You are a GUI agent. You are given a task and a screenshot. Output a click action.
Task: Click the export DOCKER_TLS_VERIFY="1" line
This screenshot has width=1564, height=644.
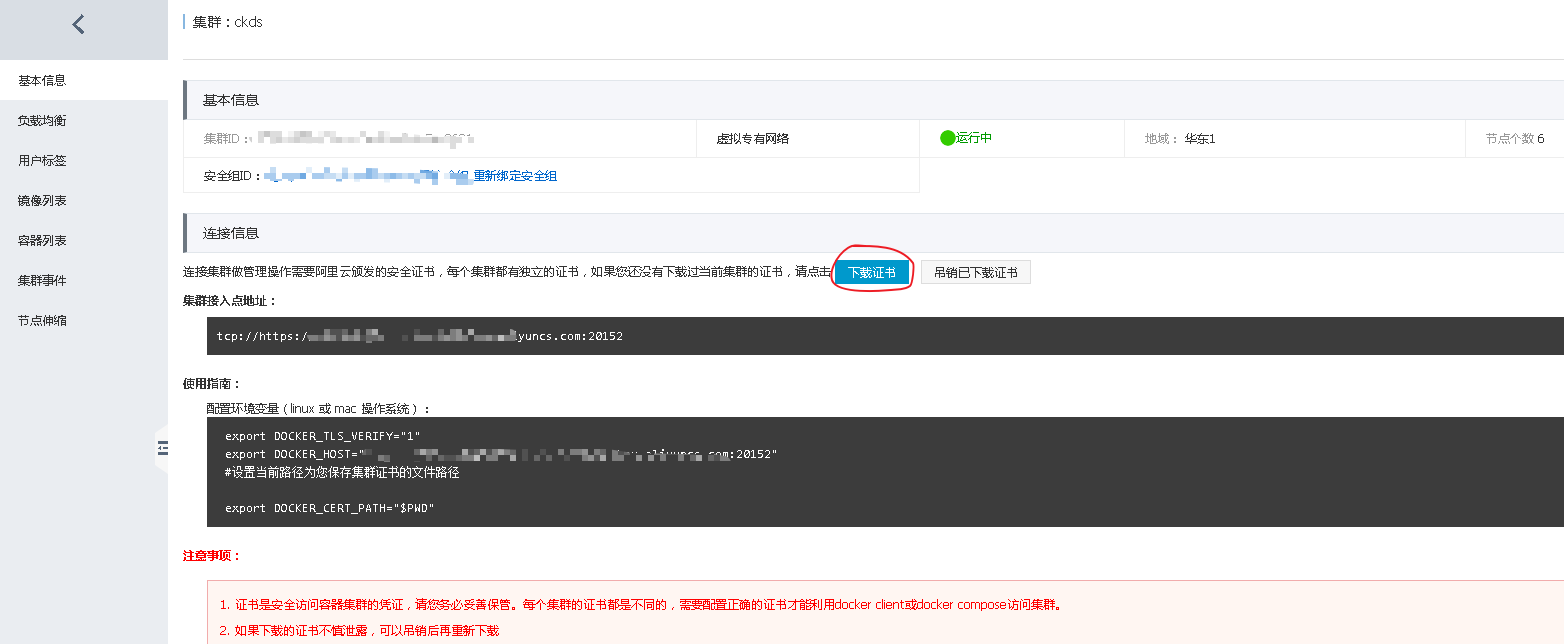323,436
